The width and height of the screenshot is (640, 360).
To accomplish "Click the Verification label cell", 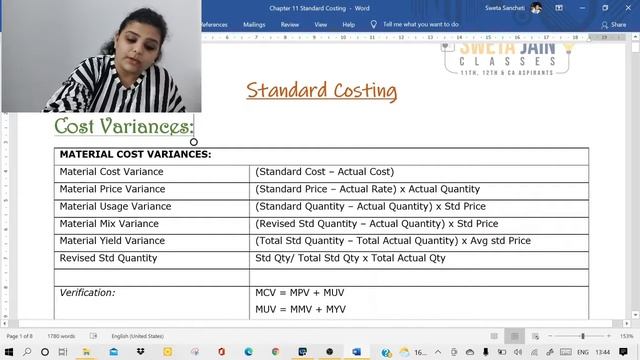I will click(87, 293).
